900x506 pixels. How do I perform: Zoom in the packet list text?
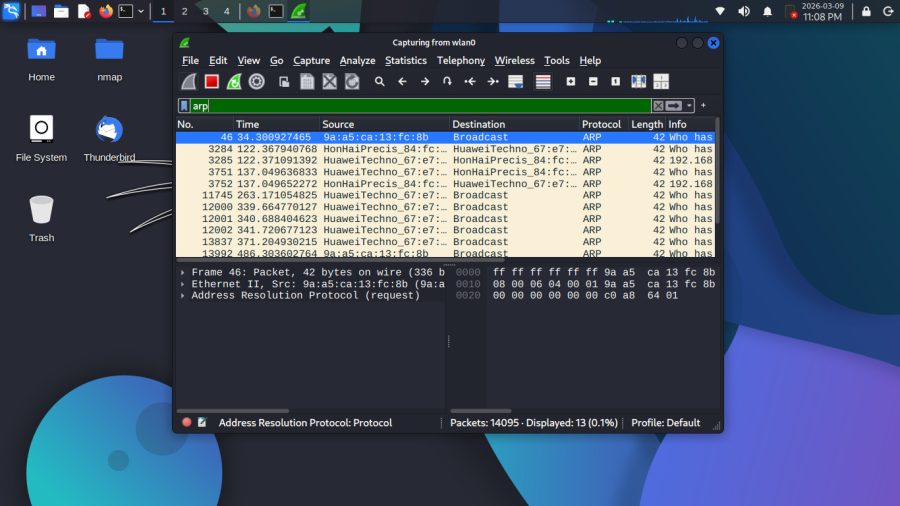pos(571,82)
